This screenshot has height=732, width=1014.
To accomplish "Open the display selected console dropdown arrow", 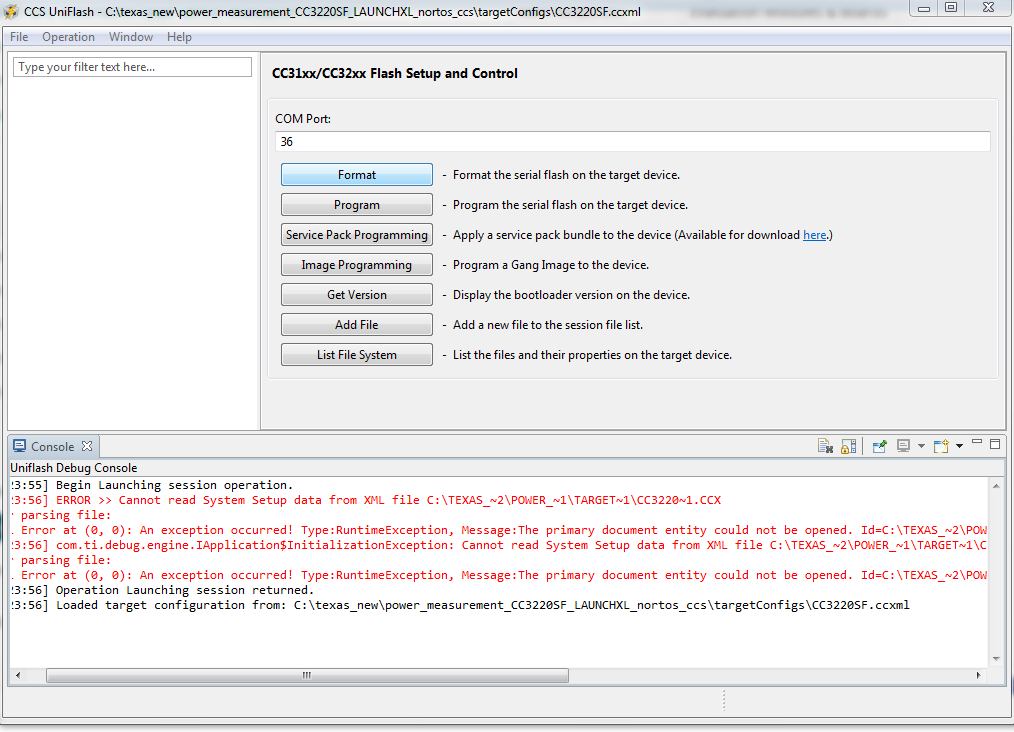I will (922, 446).
